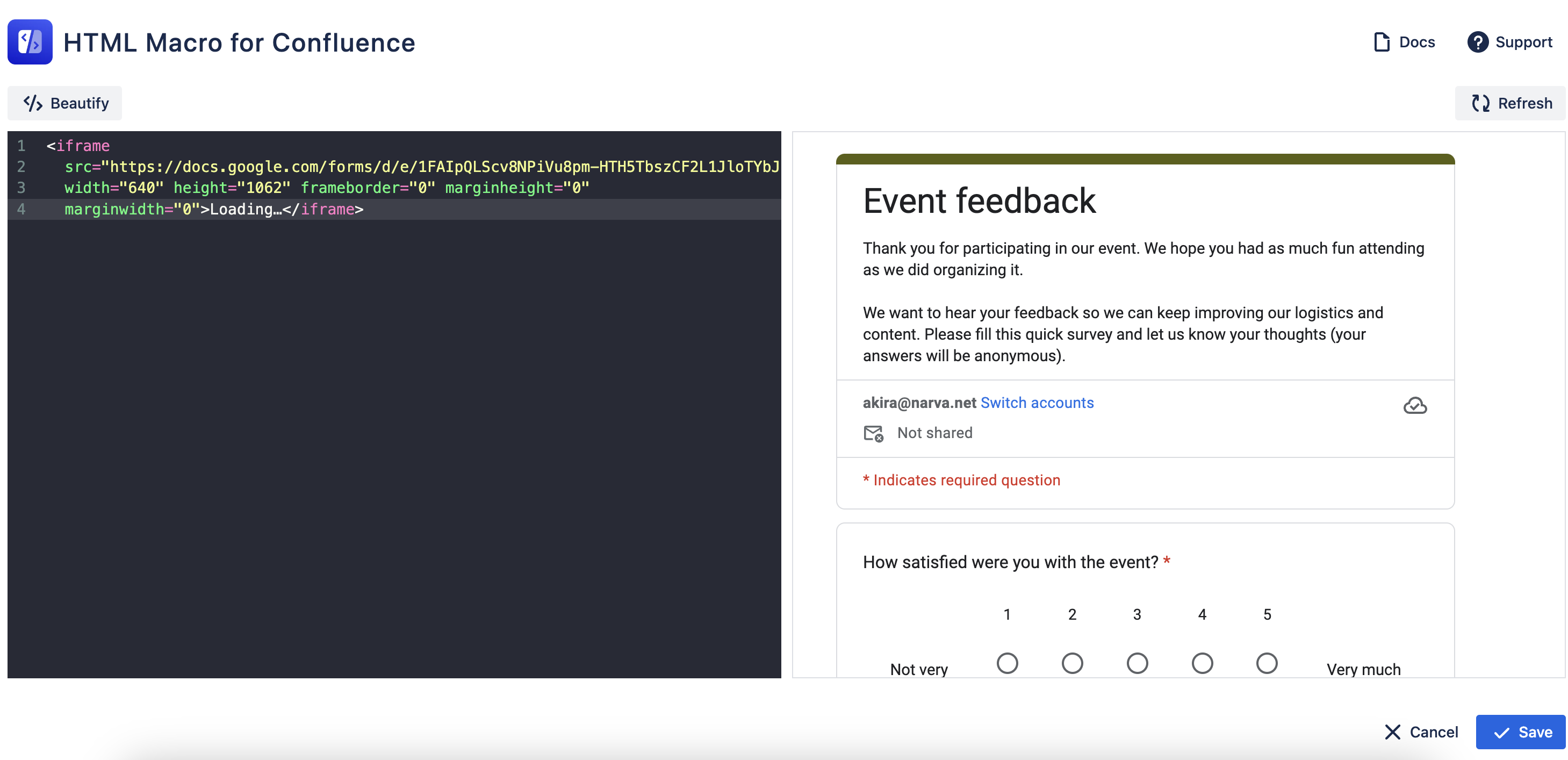The image size is (1568, 760).
Task: Click the Cancel X icon
Action: click(x=1392, y=732)
